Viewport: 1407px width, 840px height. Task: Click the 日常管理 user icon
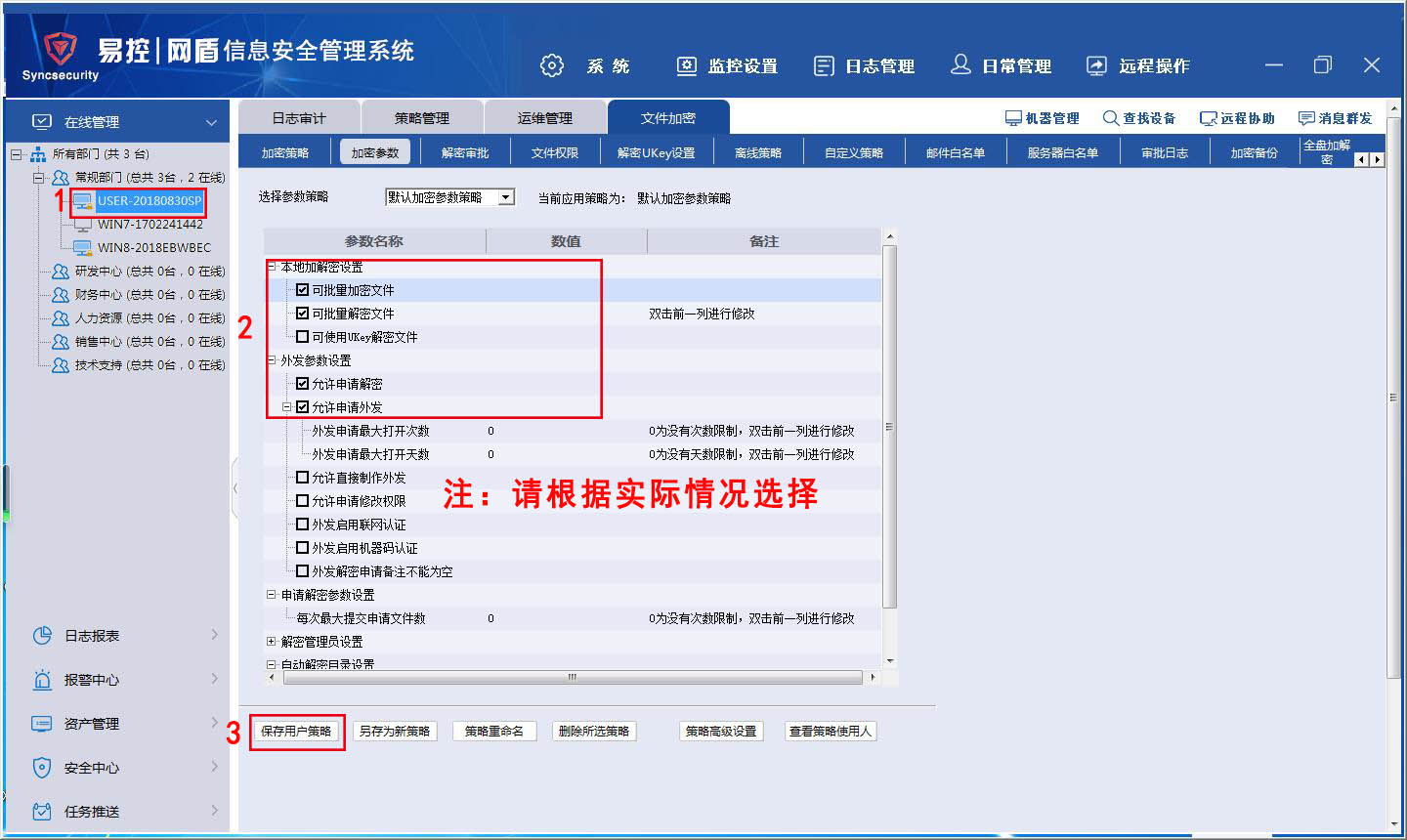pyautogui.click(x=960, y=64)
